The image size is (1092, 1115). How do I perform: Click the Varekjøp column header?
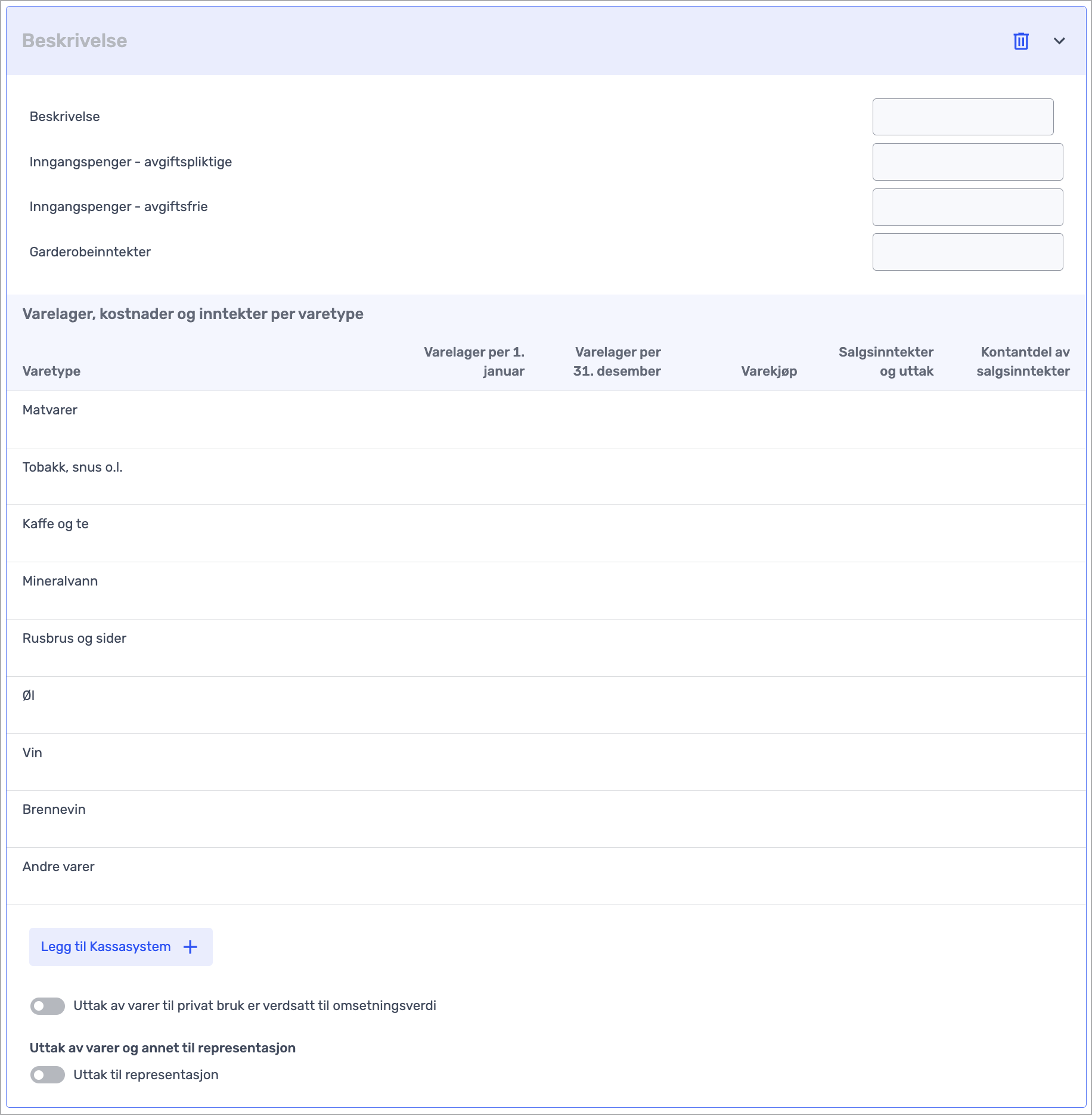pos(769,371)
